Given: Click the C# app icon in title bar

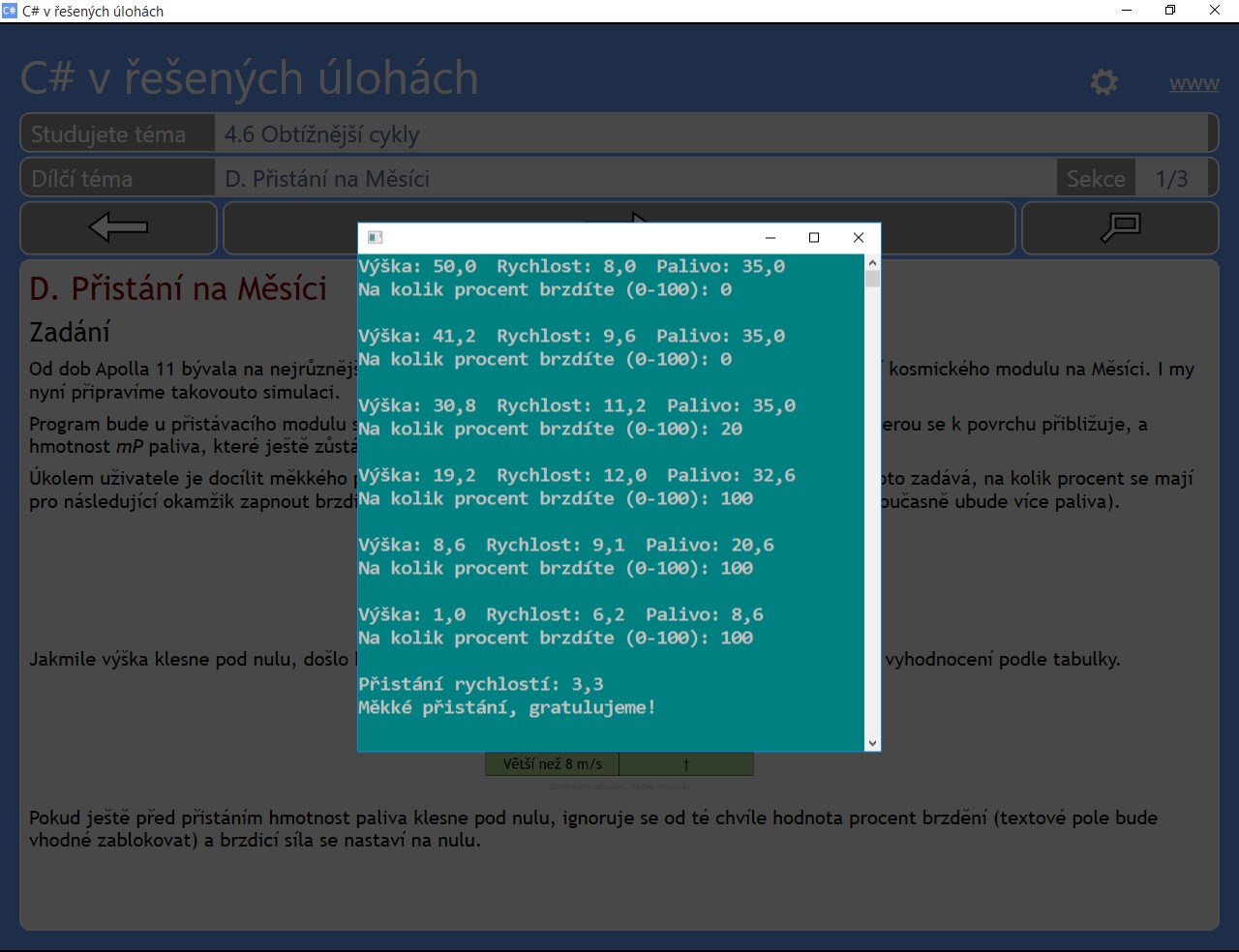Looking at the screenshot, I should (x=10, y=11).
